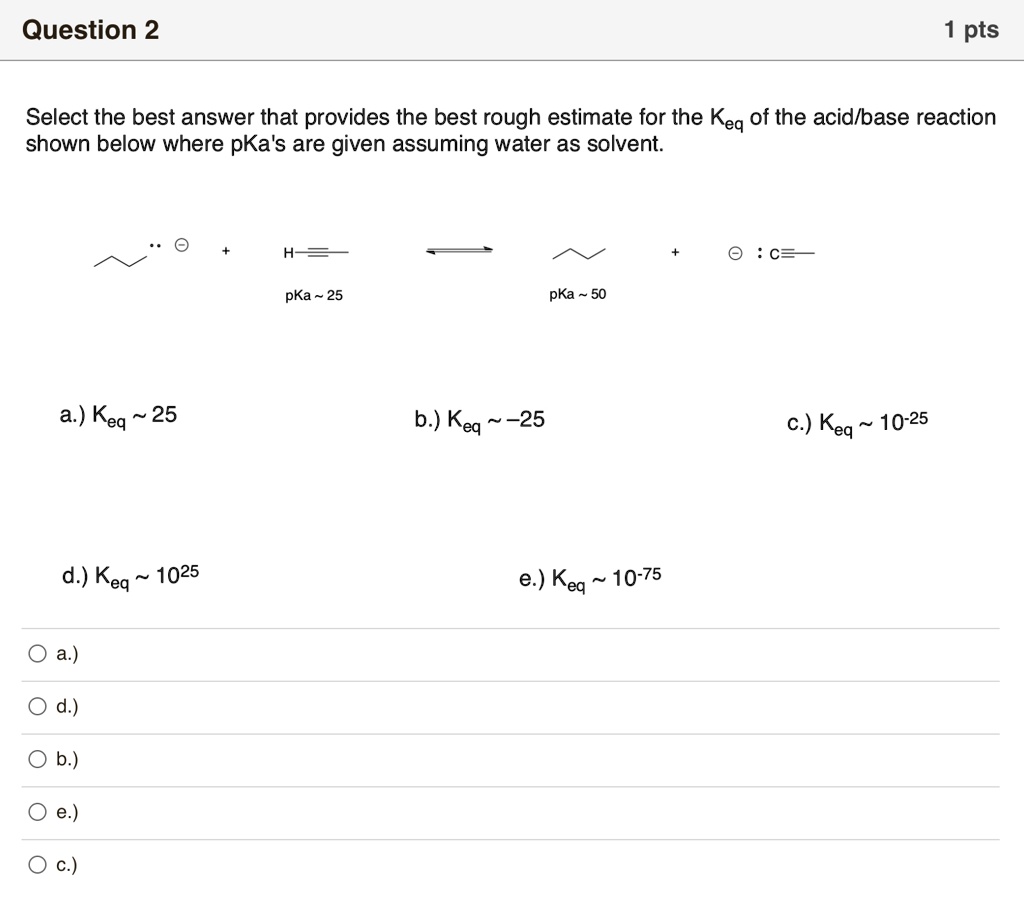This screenshot has height=907, width=1024.
Task: Select the radio button for answer a.)
Action: (x=37, y=653)
